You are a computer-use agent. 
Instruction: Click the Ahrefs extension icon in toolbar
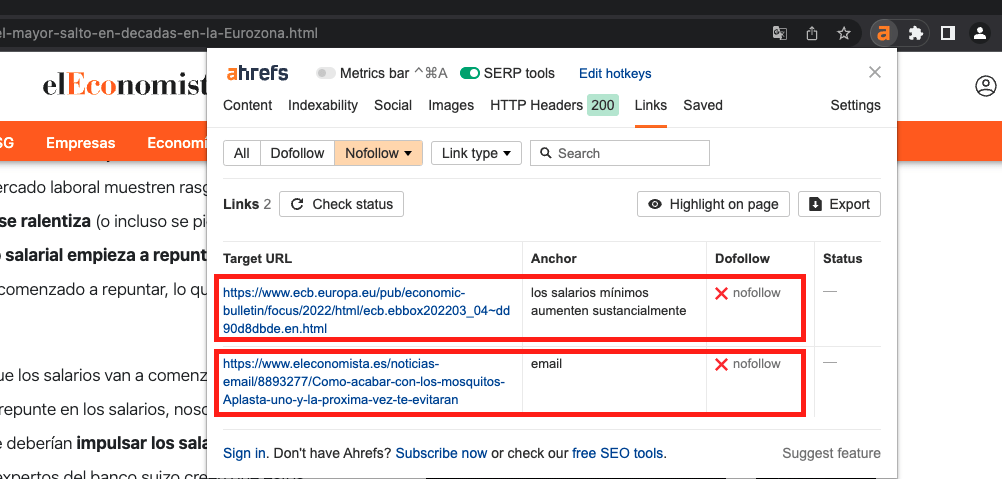pos(883,33)
